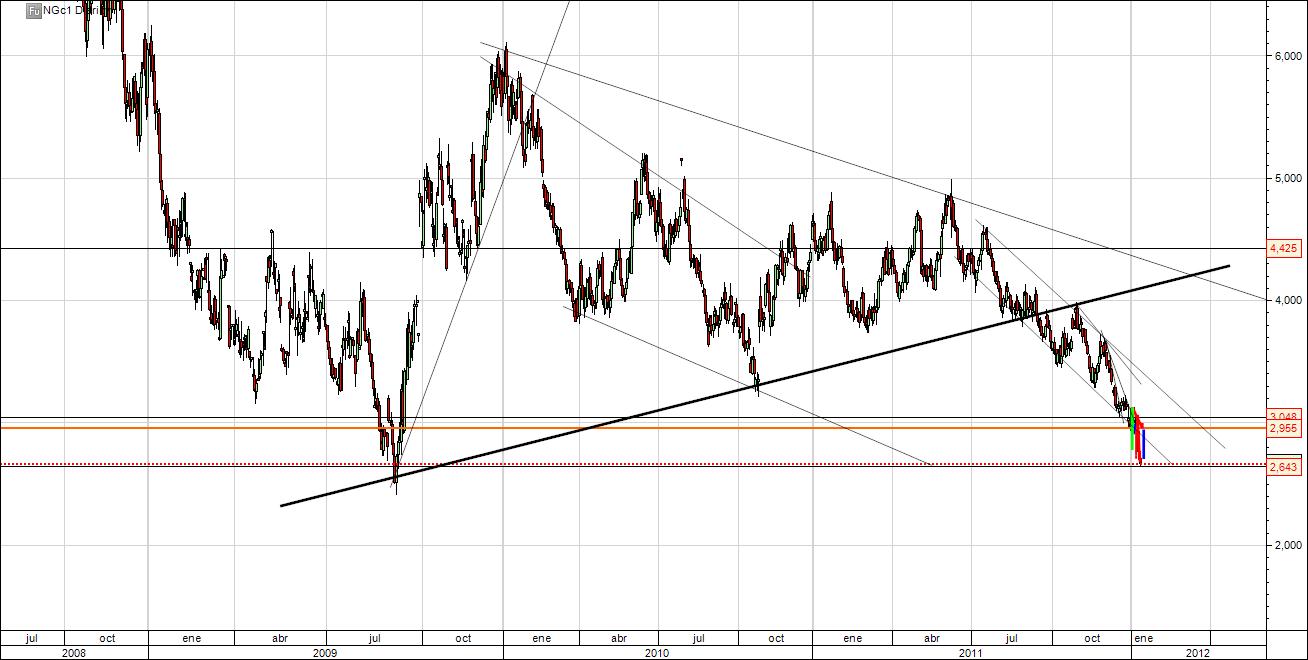Click the 4,000 price axis label
Image resolution: width=1308 pixels, height=660 pixels.
tap(1287, 300)
